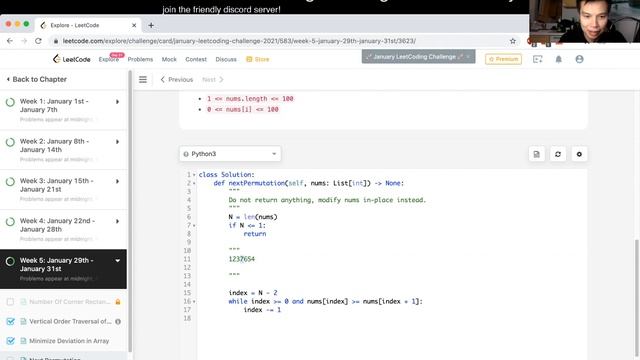Click the sidebar vertical scrollbar
This screenshot has height=360, width=640.
coord(130,210)
